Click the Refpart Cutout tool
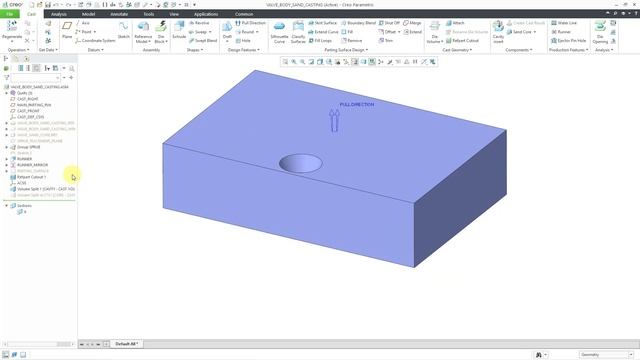 point(462,41)
